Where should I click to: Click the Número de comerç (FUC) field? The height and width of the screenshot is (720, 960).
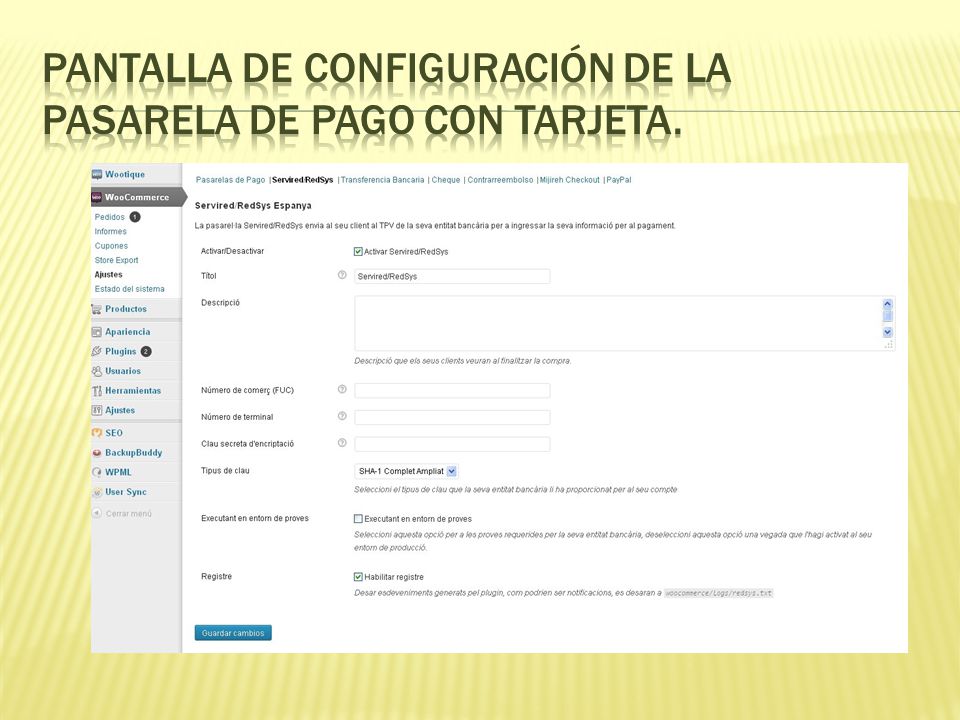pos(452,391)
